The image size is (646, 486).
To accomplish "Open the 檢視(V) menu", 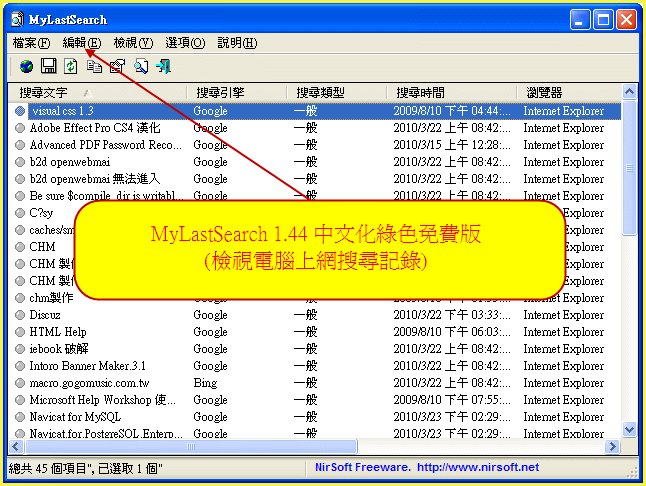I will pos(133,43).
